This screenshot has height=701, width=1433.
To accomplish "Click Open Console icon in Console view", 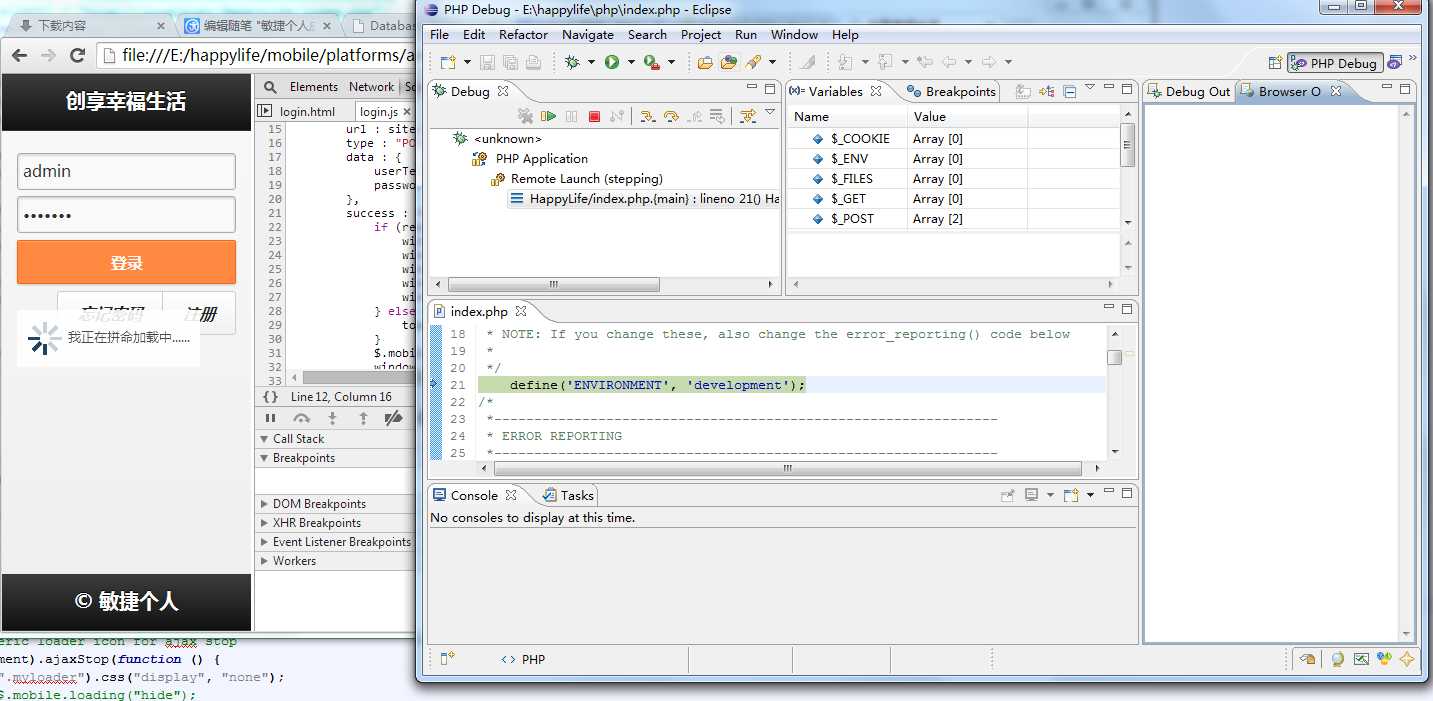I will pos(1070,495).
